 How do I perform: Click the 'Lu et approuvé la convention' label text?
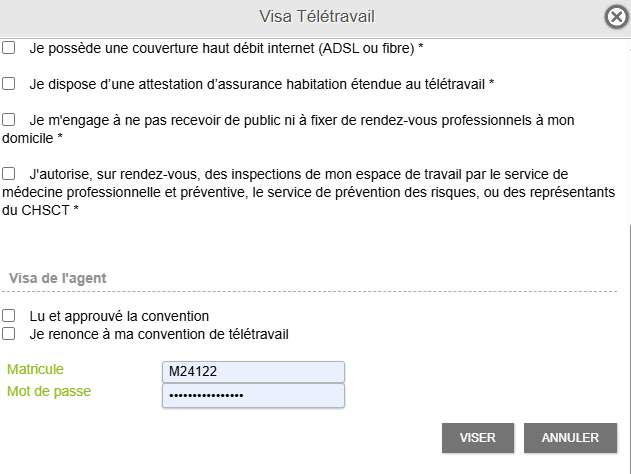(x=119, y=316)
